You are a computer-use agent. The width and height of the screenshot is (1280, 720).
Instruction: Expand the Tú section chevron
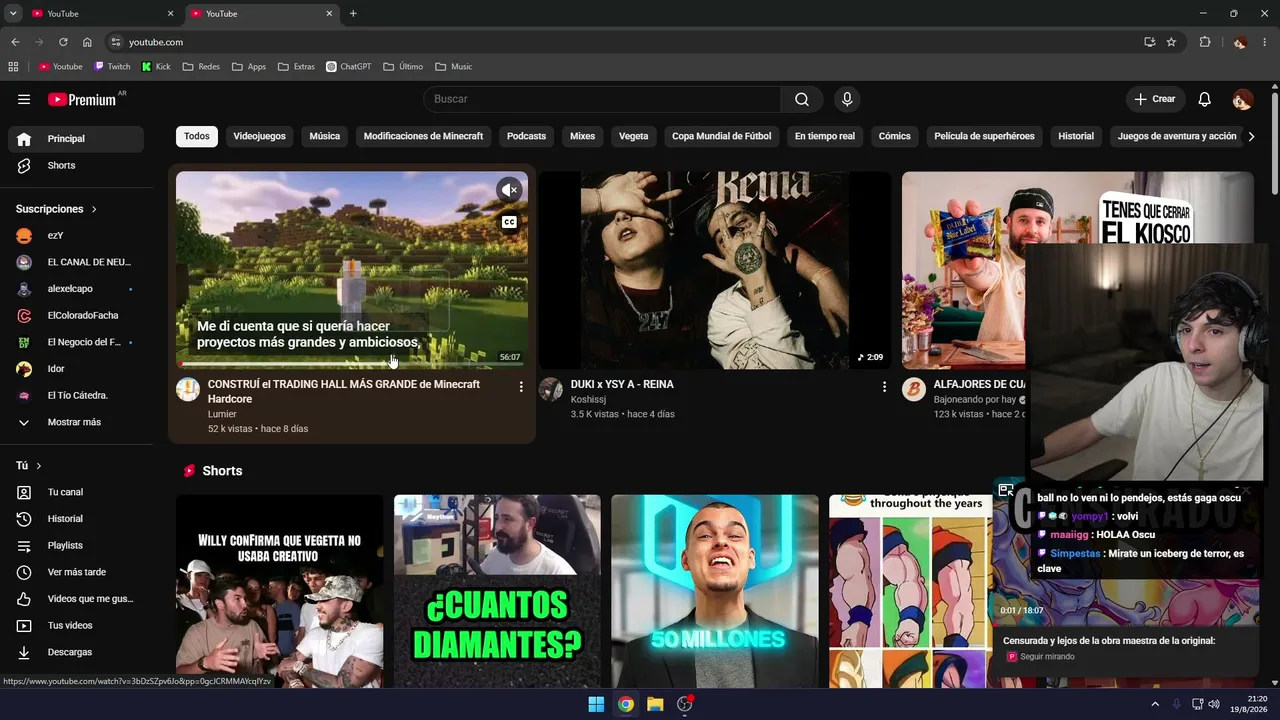[x=39, y=466]
